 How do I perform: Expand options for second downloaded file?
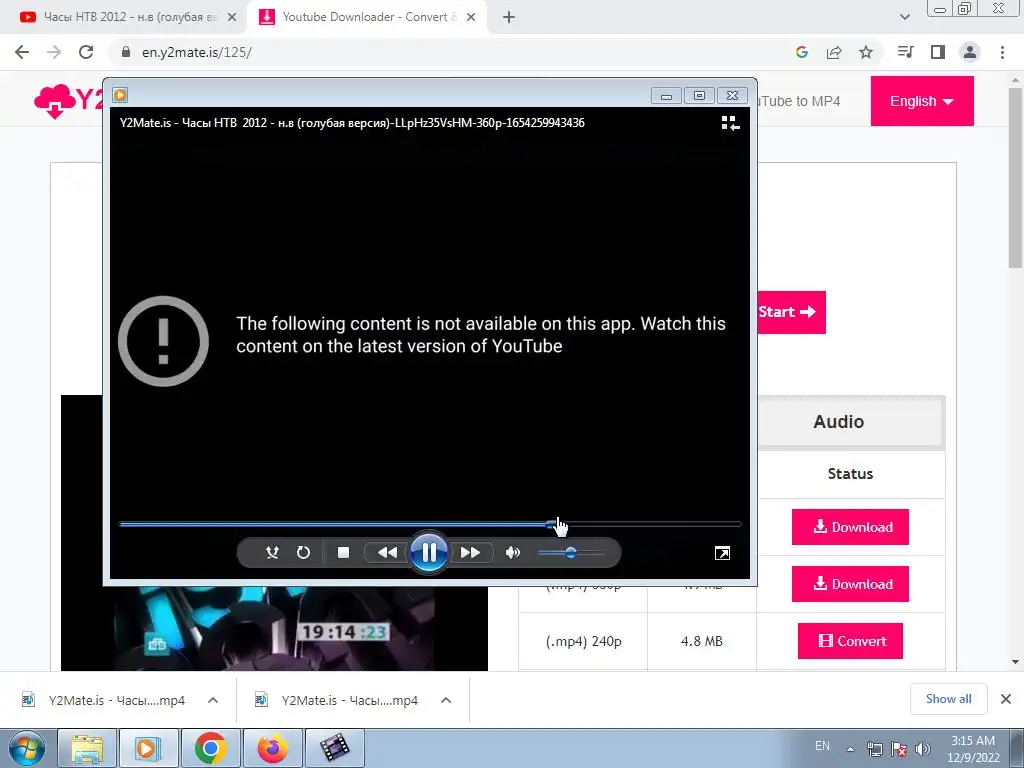(446, 700)
